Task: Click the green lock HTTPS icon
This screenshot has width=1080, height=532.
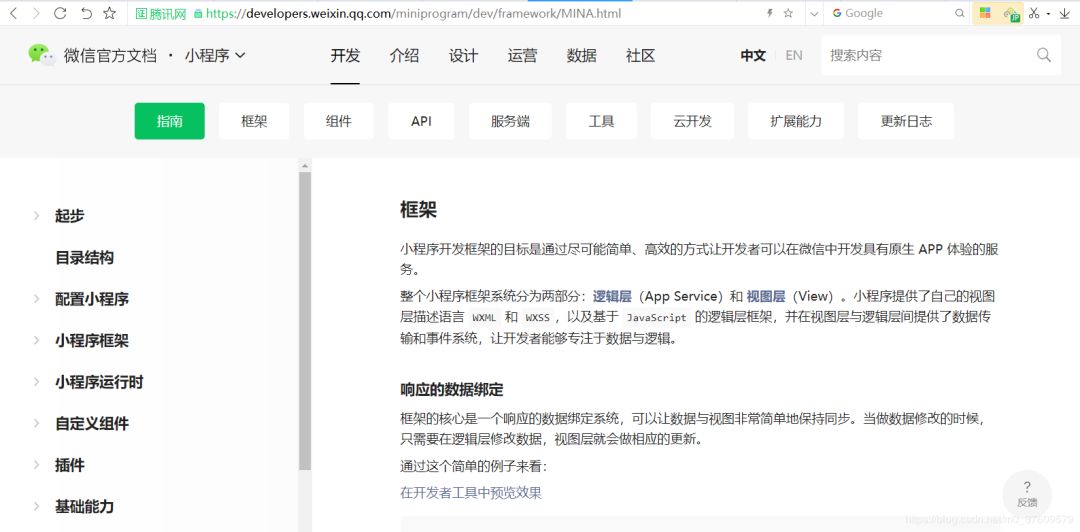Action: coord(198,13)
